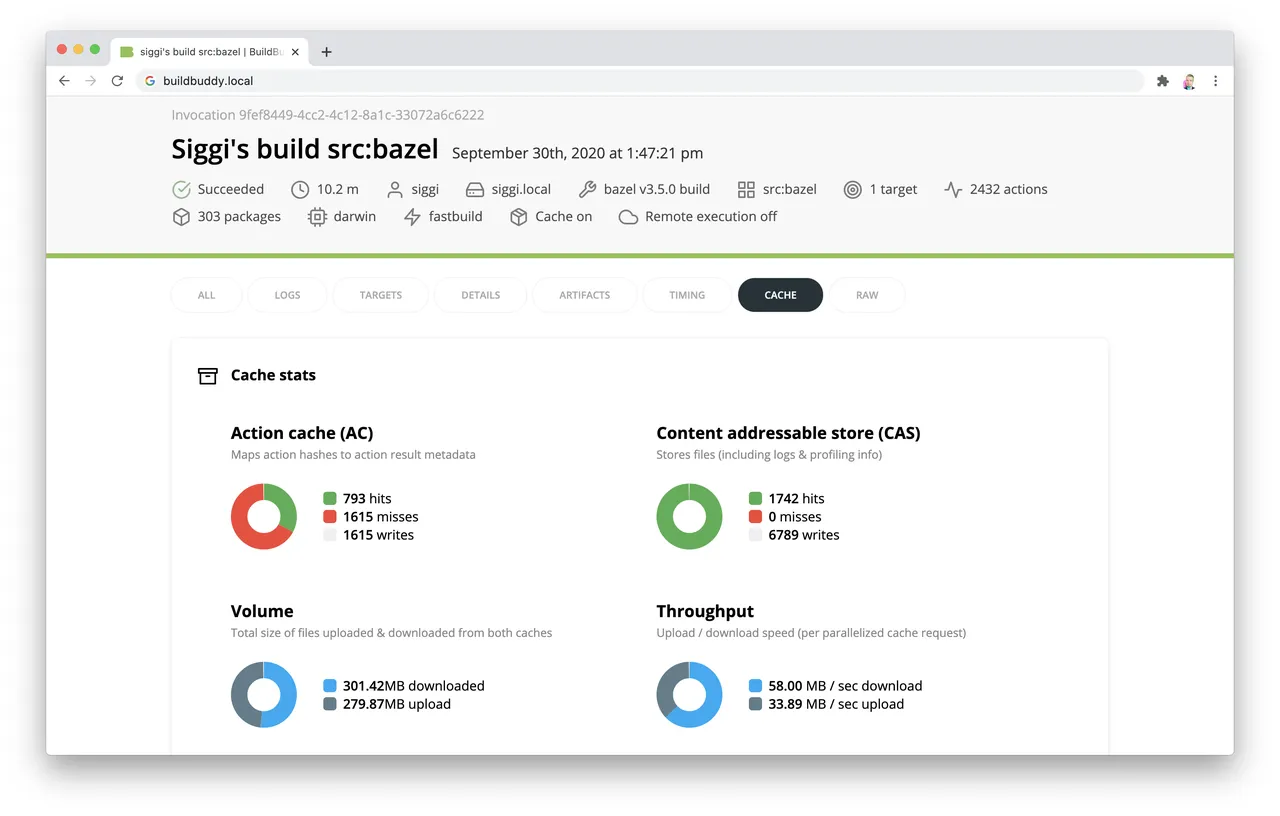Click the Remote execution off label

coord(711,216)
